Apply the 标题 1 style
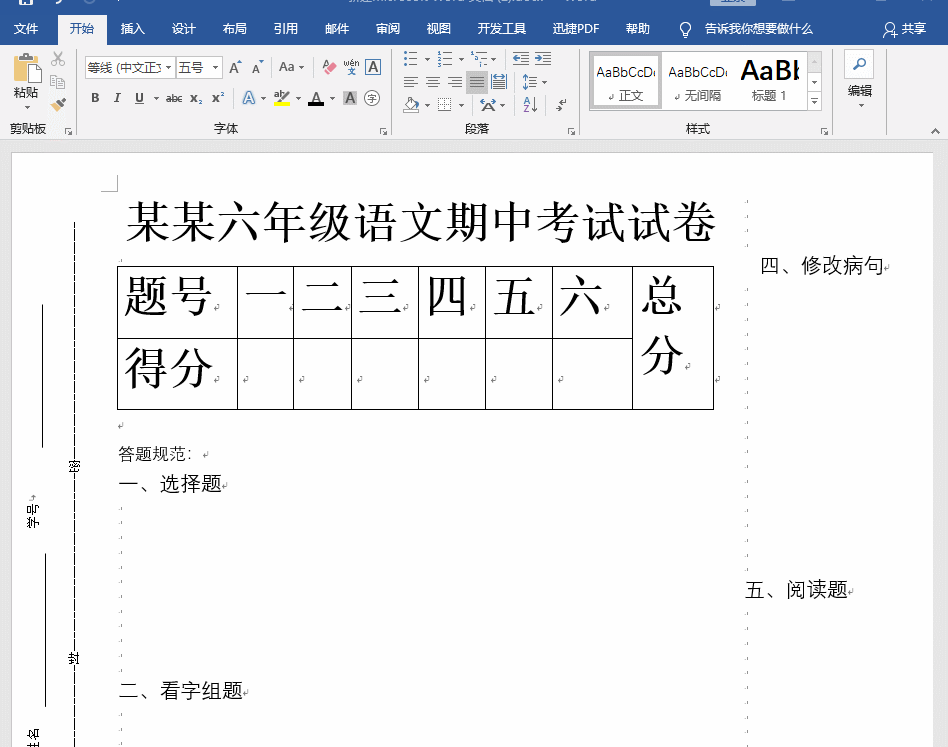The height and width of the screenshot is (747, 948). pyautogui.click(x=770, y=80)
